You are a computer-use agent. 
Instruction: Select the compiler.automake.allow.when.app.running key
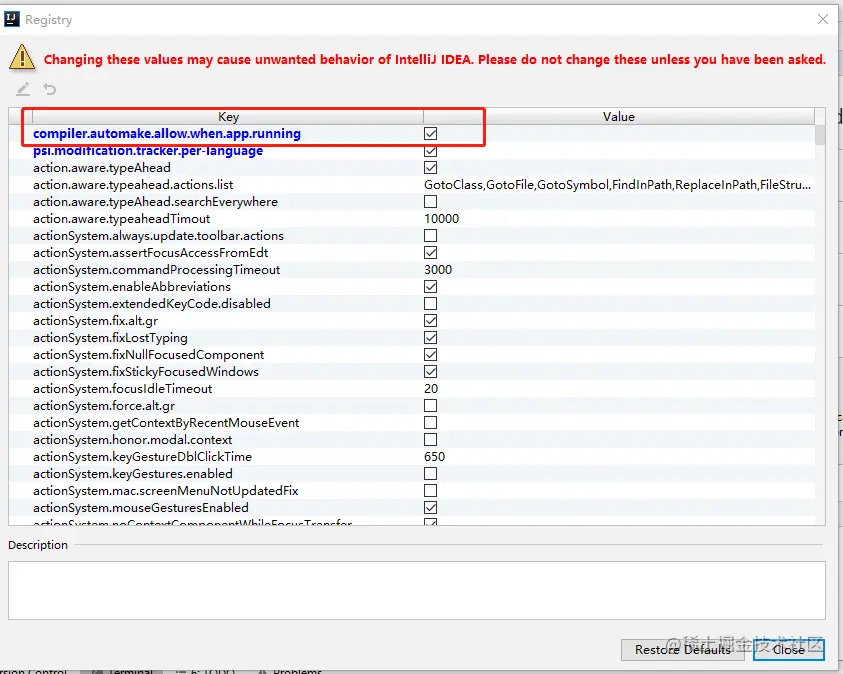(x=167, y=133)
